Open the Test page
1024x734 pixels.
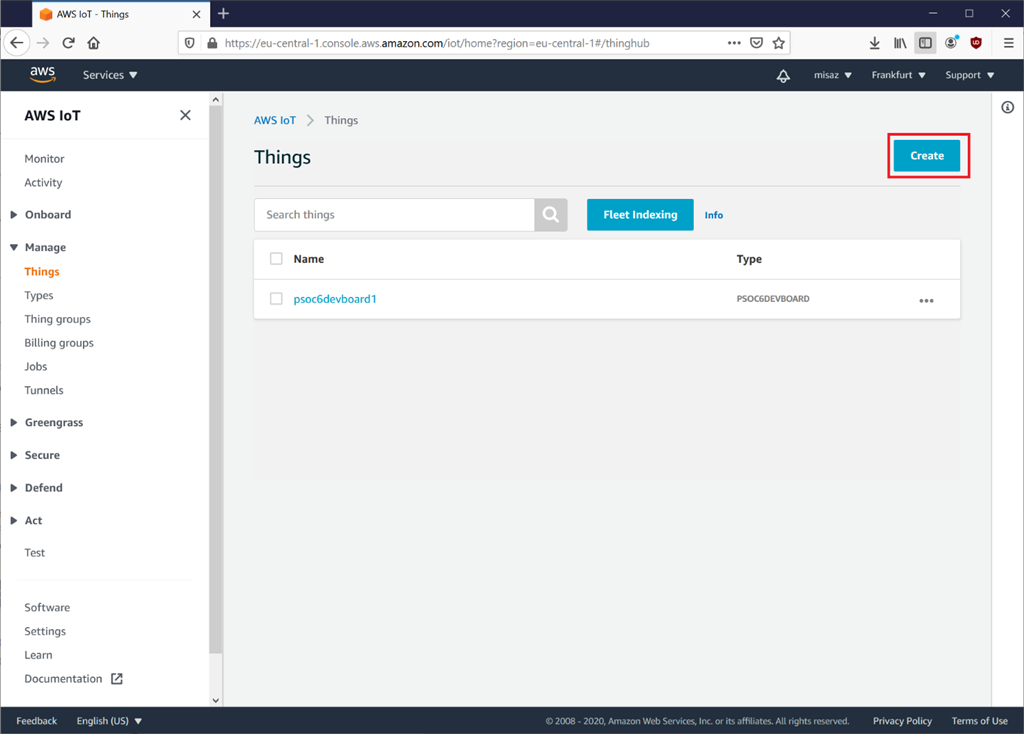pyautogui.click(x=35, y=552)
